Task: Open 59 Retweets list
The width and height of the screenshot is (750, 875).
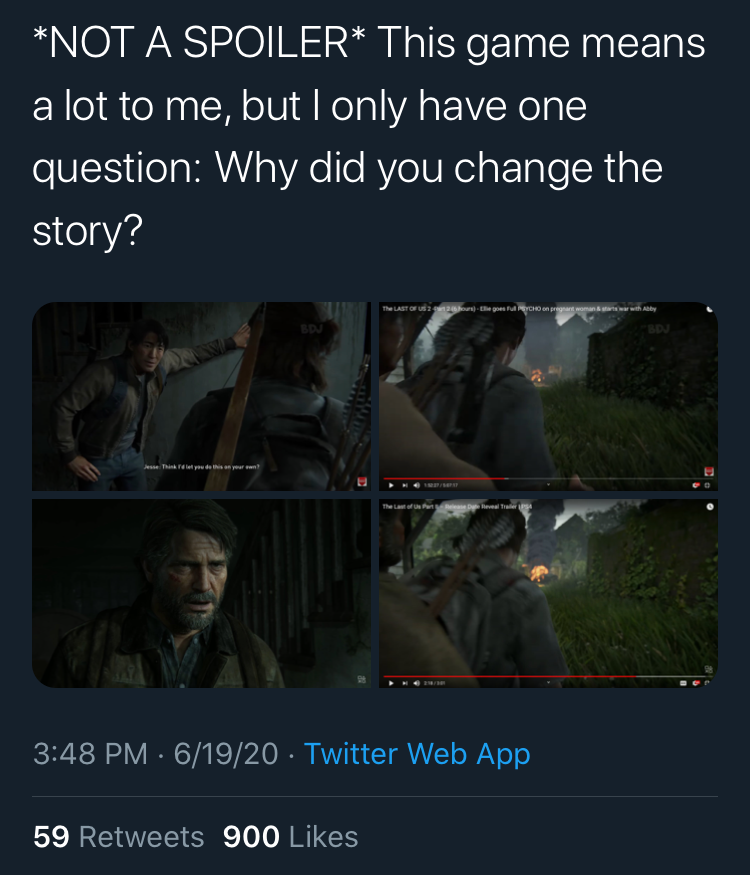Action: click(x=118, y=836)
